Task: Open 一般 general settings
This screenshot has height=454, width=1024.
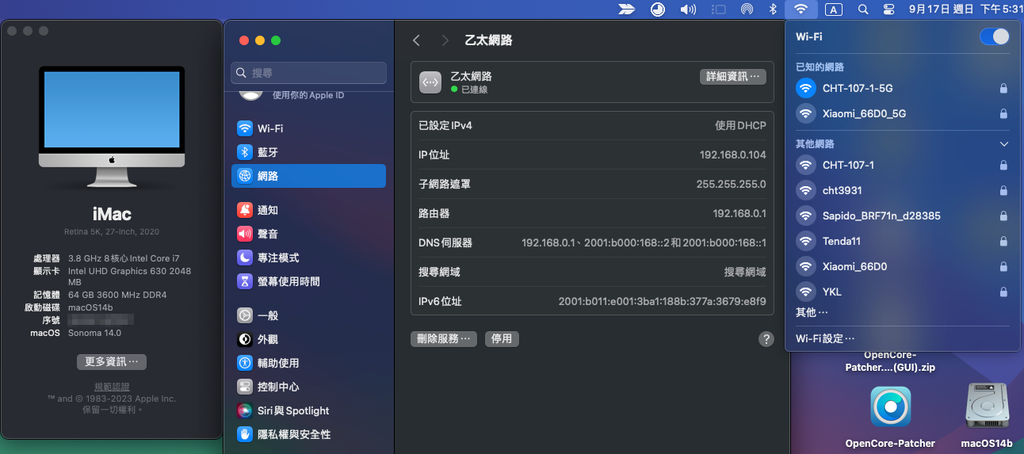Action: tap(308, 316)
